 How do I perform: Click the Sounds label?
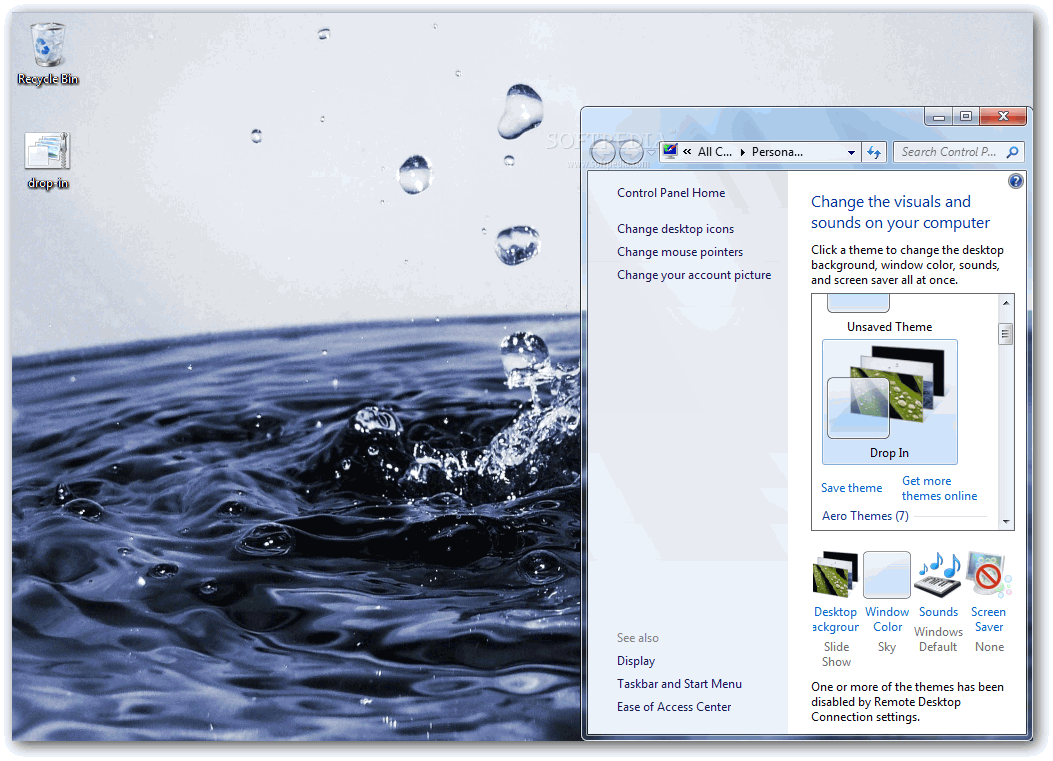(938, 612)
